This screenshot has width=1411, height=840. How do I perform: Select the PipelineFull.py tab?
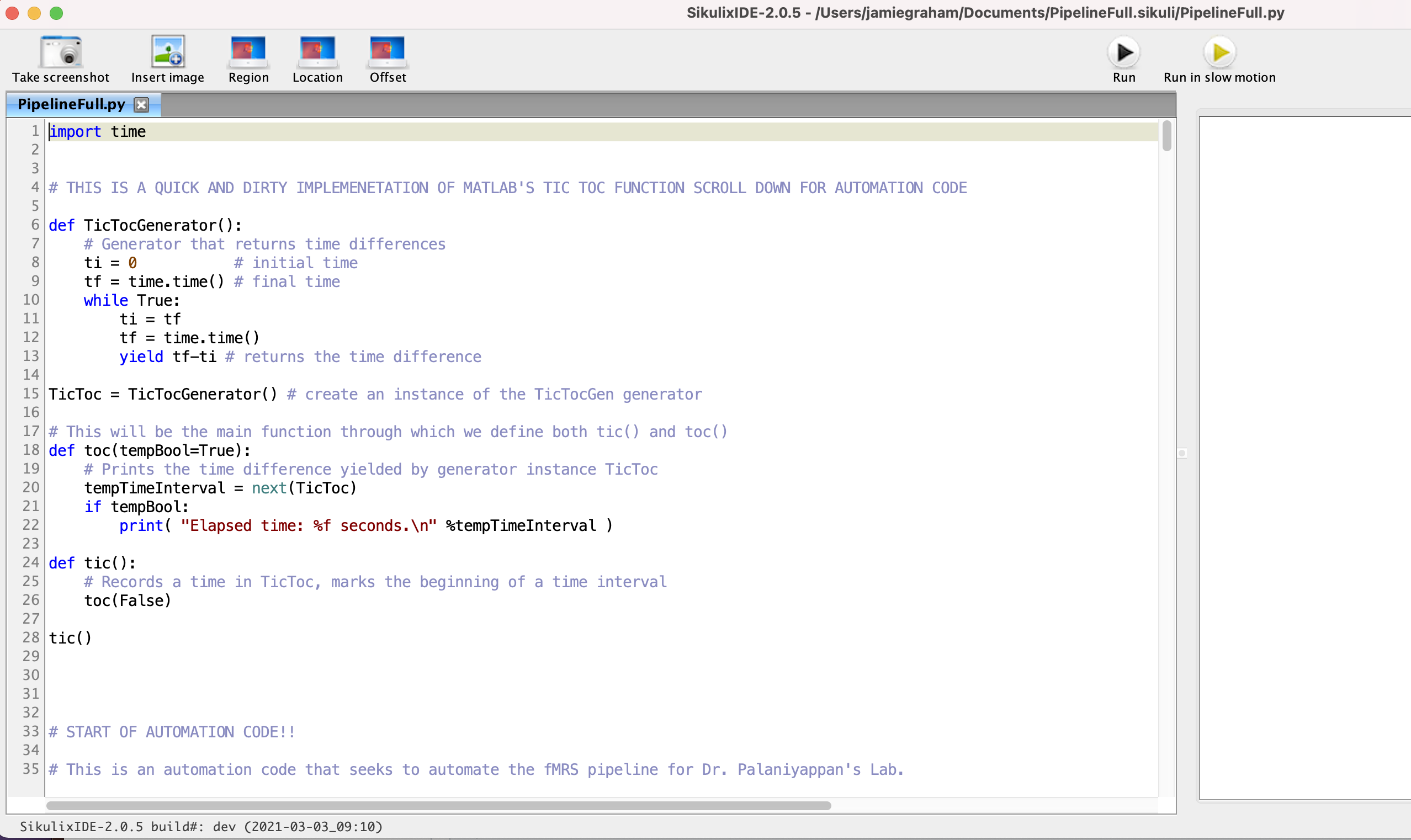72,104
